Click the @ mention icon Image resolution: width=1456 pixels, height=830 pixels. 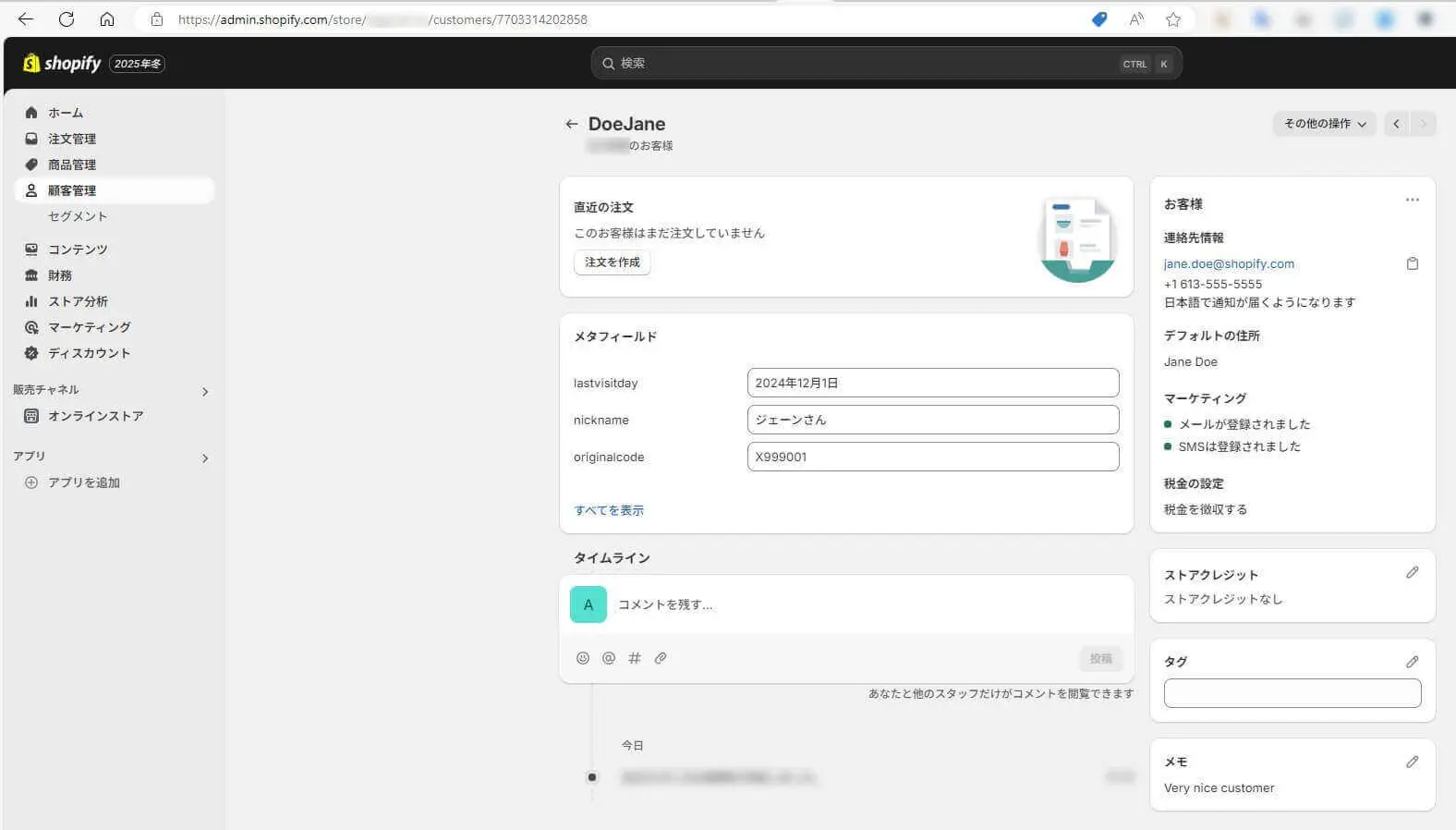coord(609,658)
